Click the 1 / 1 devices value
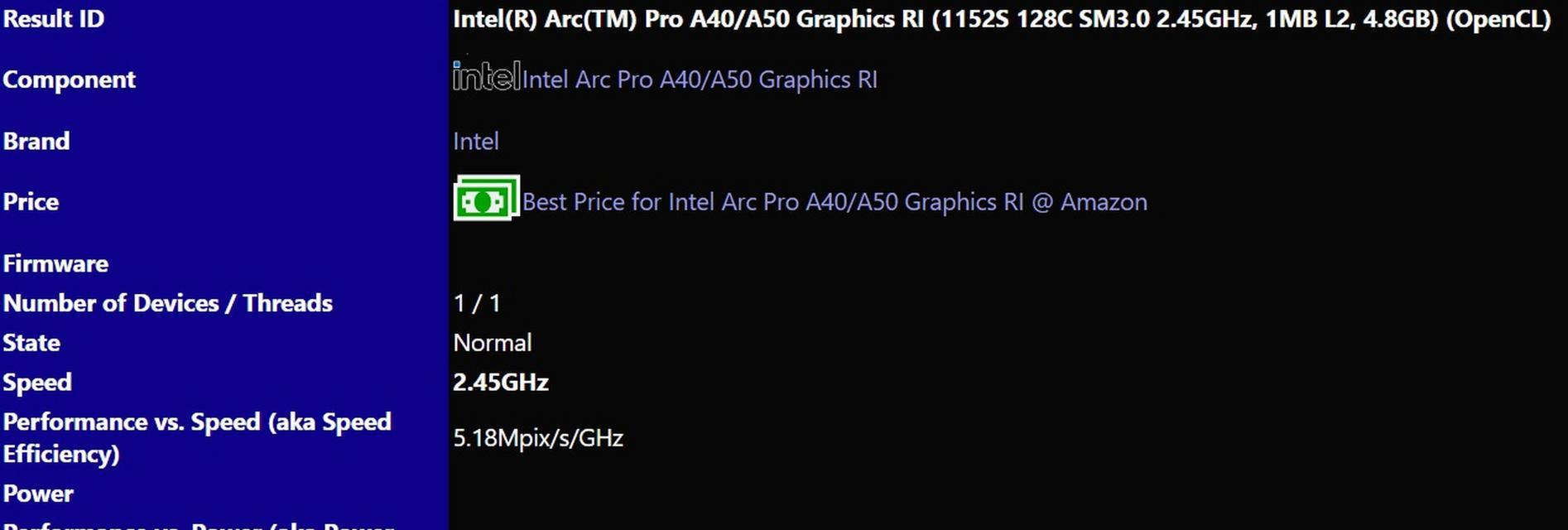The image size is (1568, 530). point(477,303)
